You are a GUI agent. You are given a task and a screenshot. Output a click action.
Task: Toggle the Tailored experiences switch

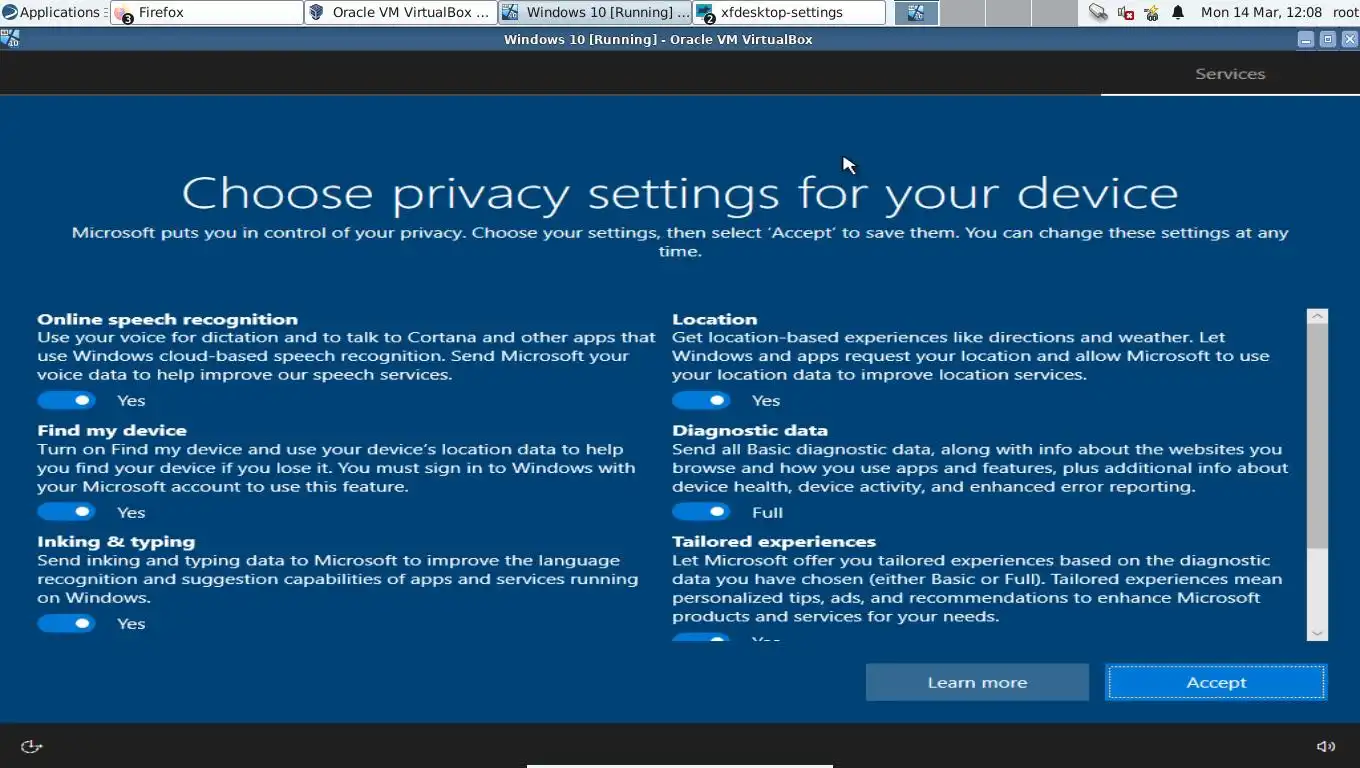[x=701, y=637]
